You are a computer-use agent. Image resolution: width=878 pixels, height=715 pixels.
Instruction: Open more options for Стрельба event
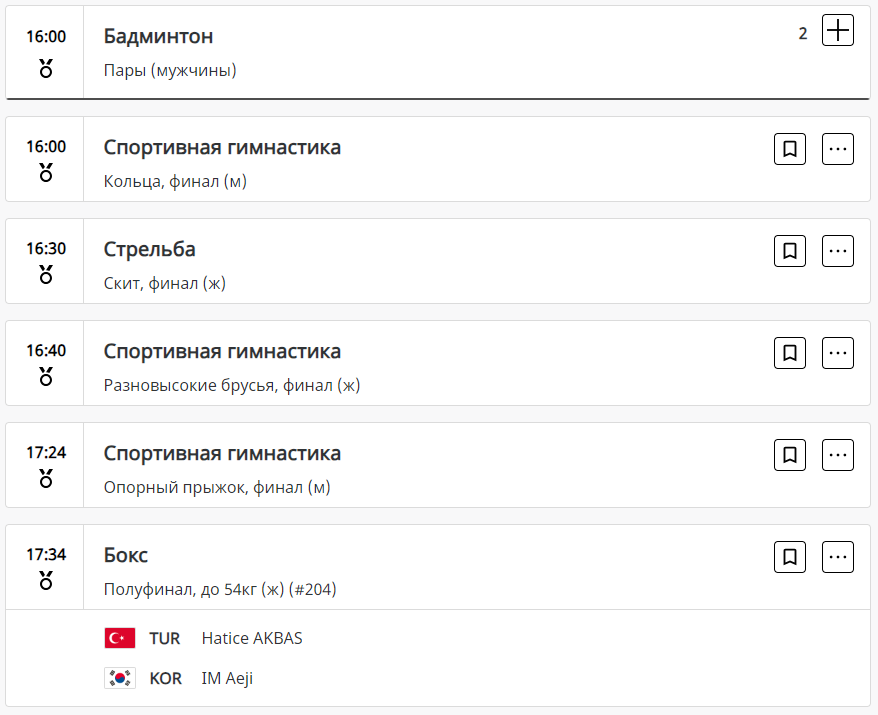coord(837,251)
